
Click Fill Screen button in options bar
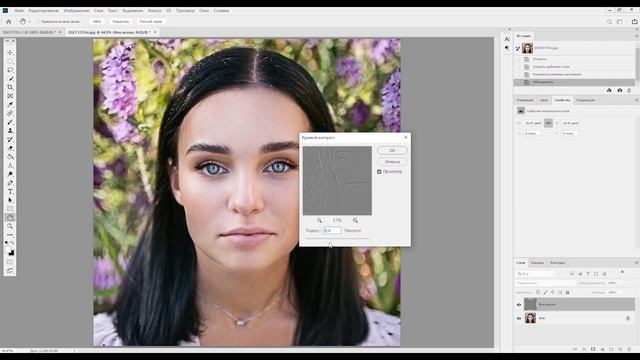151,22
